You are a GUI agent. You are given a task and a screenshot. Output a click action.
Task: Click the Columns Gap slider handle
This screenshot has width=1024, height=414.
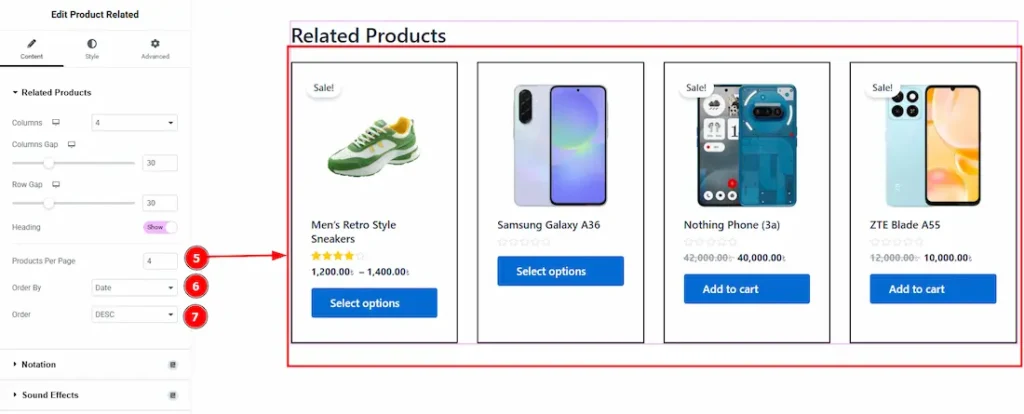48,162
